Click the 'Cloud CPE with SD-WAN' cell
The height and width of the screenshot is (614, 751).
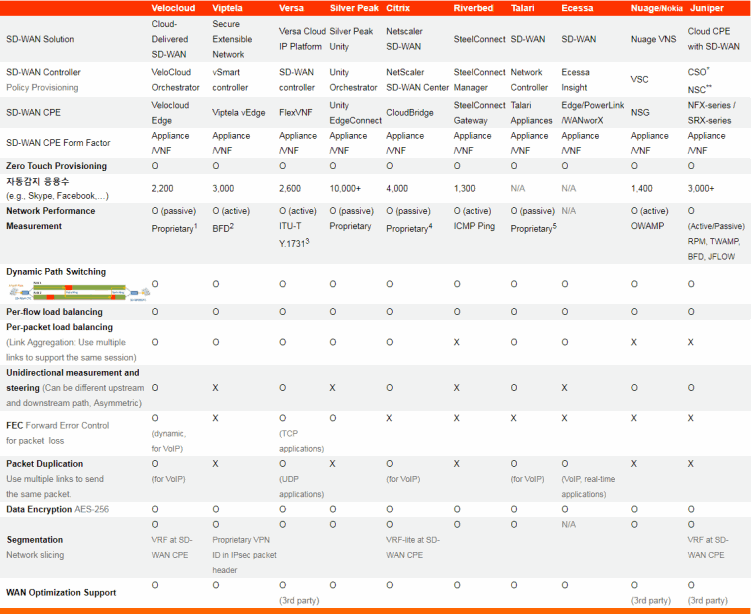pos(714,39)
